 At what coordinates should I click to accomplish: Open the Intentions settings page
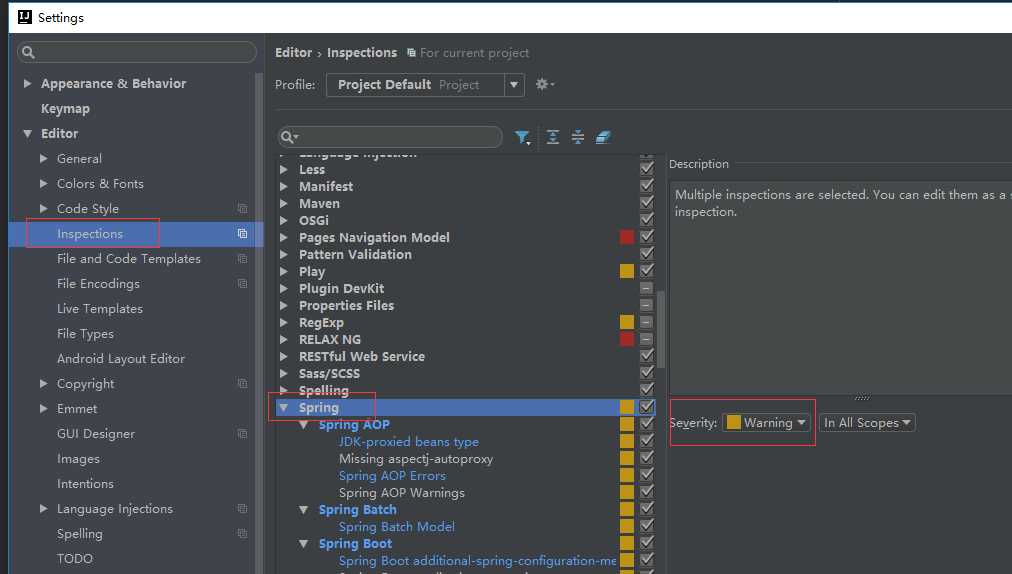coord(85,484)
